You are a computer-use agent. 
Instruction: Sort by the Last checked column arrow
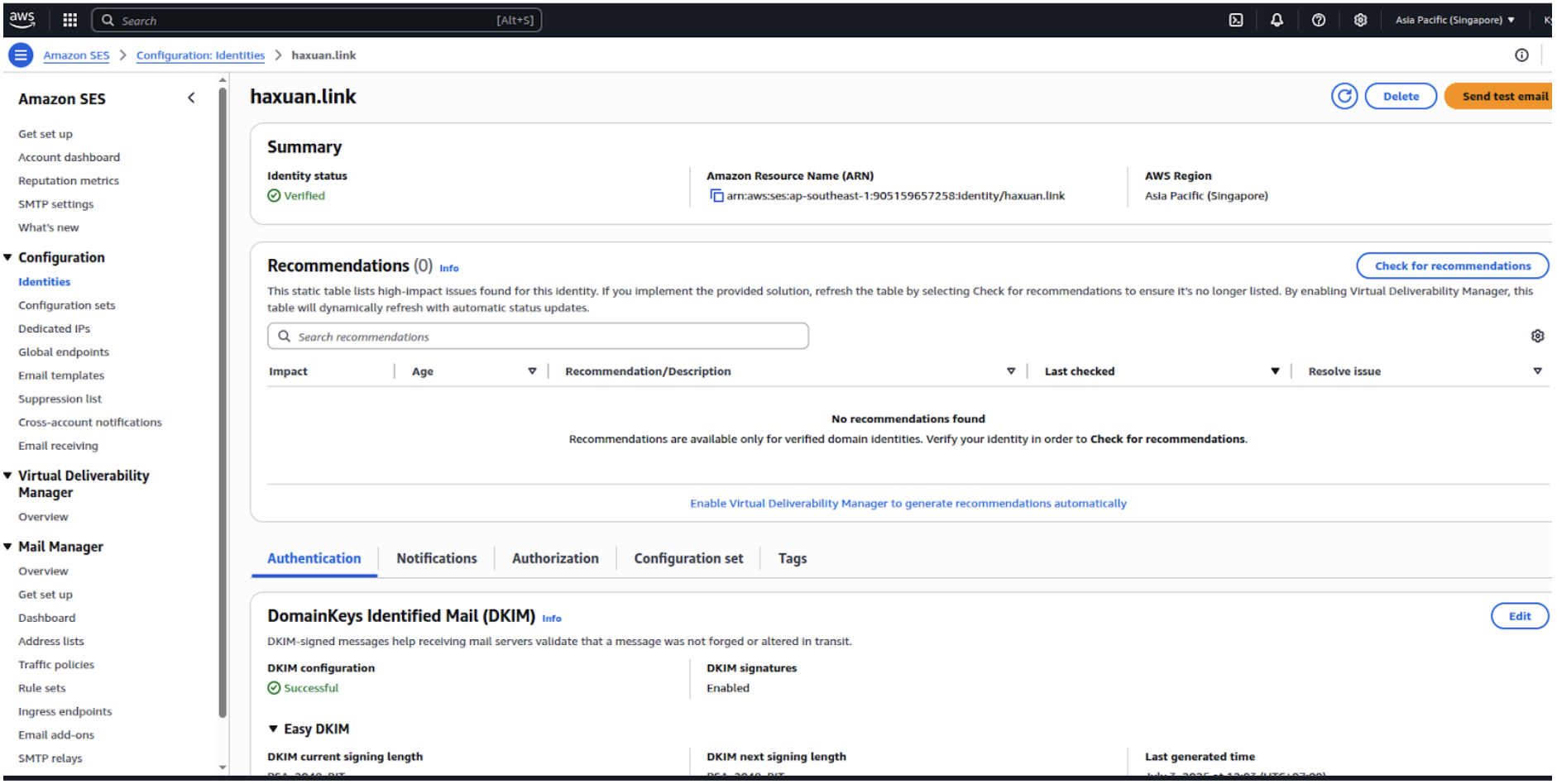tap(1275, 371)
